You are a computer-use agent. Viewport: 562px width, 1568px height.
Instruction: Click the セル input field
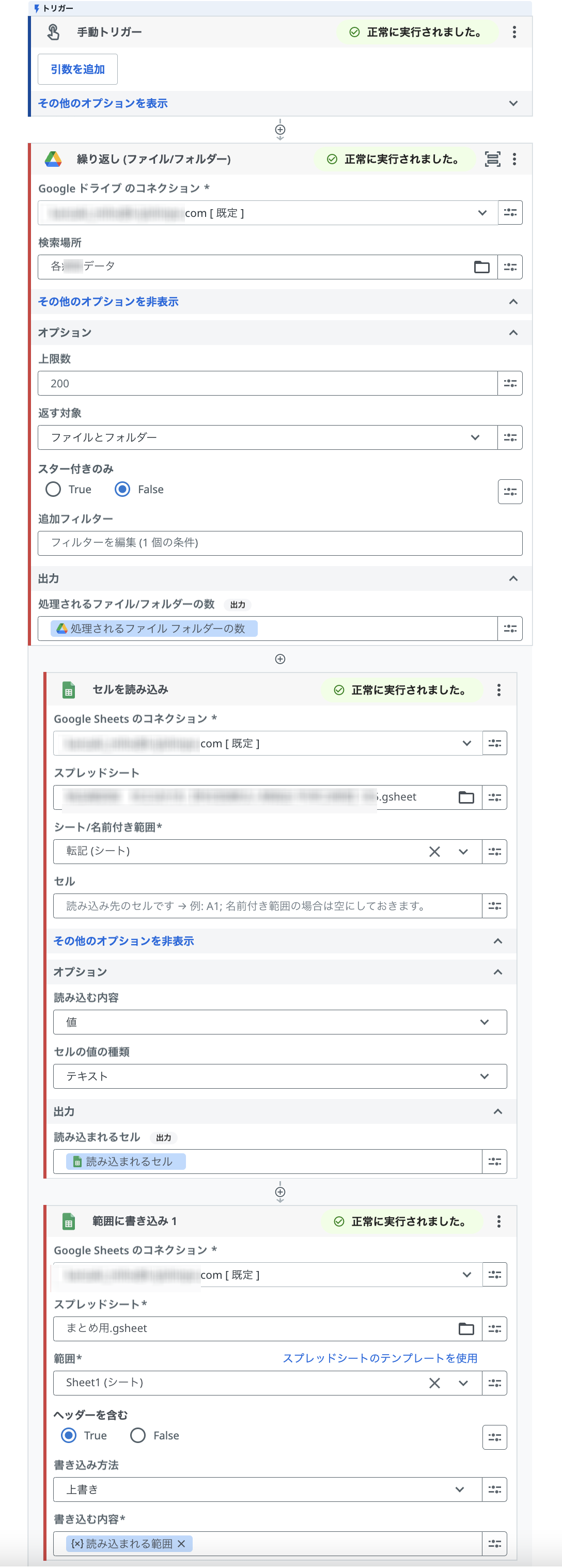tap(267, 906)
